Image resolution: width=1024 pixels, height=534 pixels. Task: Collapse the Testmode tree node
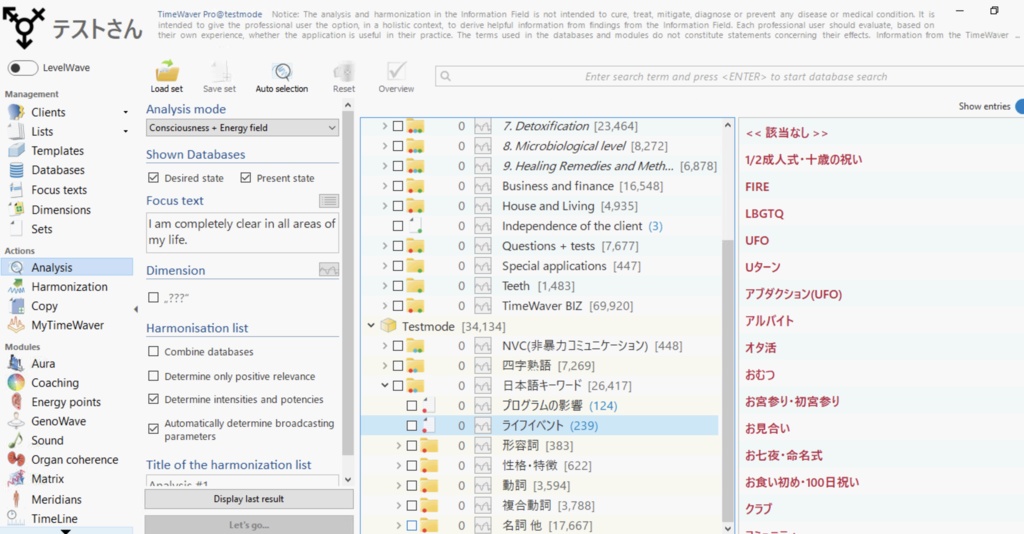371,325
